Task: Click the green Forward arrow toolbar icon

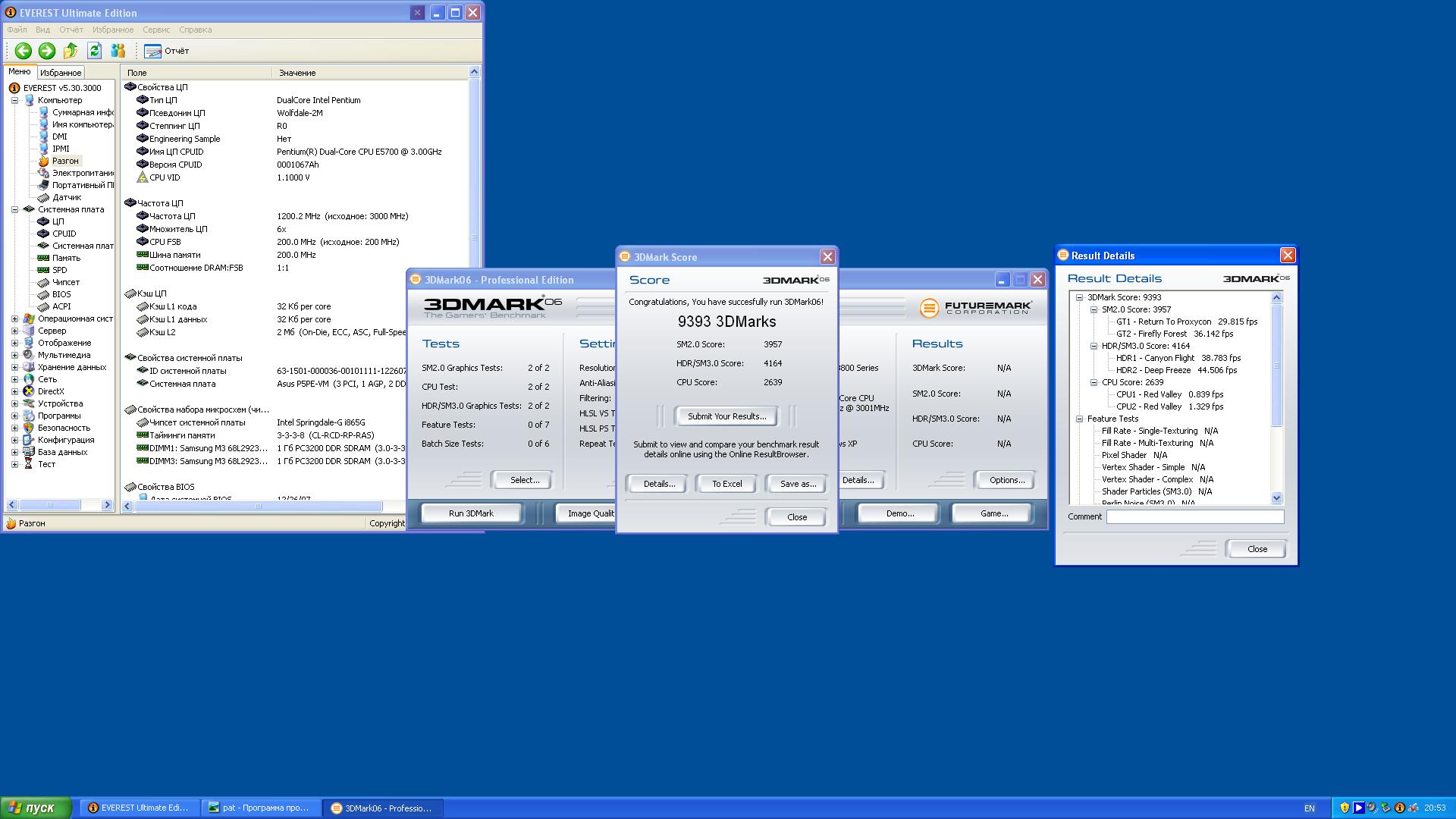Action: pos(47,51)
